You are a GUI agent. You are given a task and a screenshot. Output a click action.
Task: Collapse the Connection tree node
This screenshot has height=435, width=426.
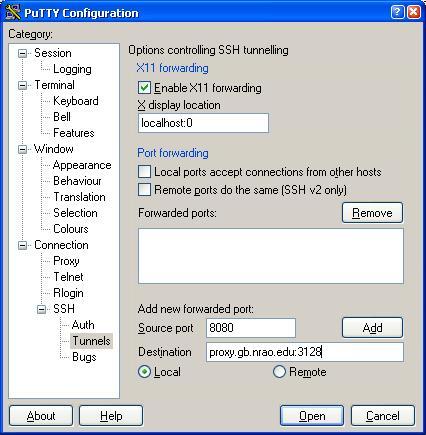pyautogui.click(x=22, y=245)
